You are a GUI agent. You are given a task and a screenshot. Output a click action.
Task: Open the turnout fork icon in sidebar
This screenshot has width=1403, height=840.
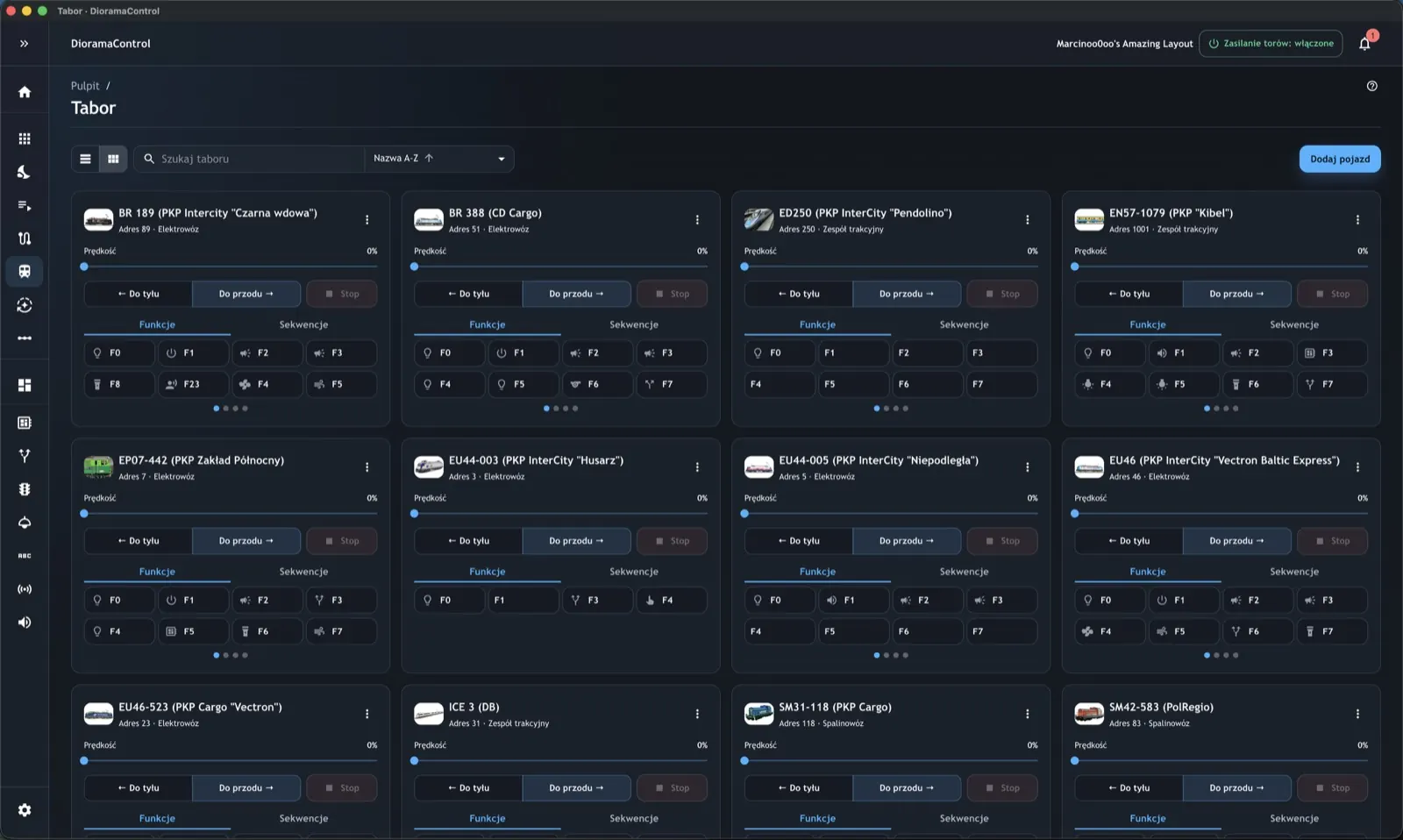(x=25, y=456)
